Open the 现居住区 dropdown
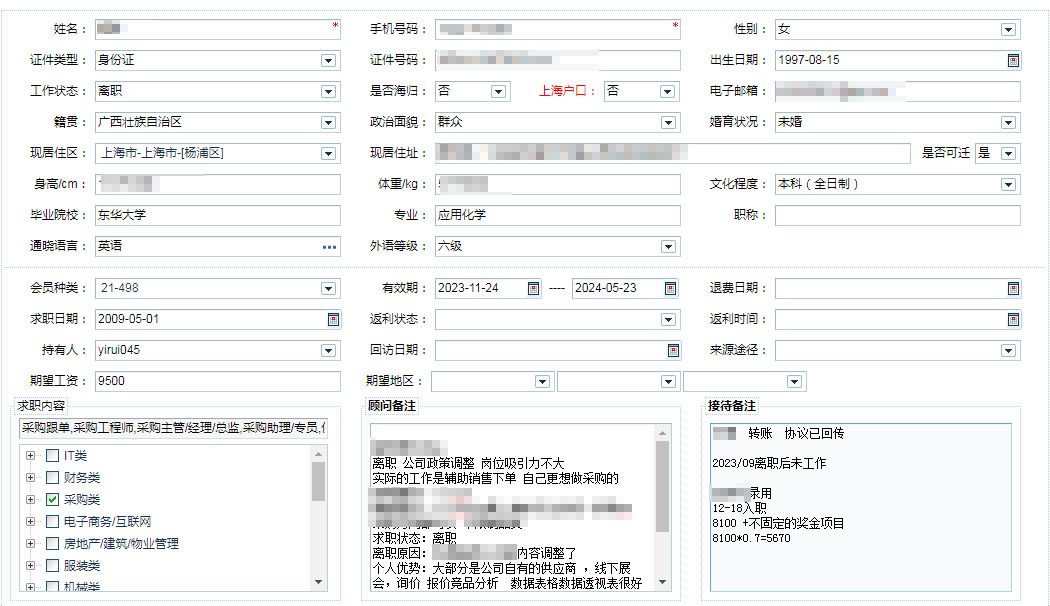 (x=328, y=153)
